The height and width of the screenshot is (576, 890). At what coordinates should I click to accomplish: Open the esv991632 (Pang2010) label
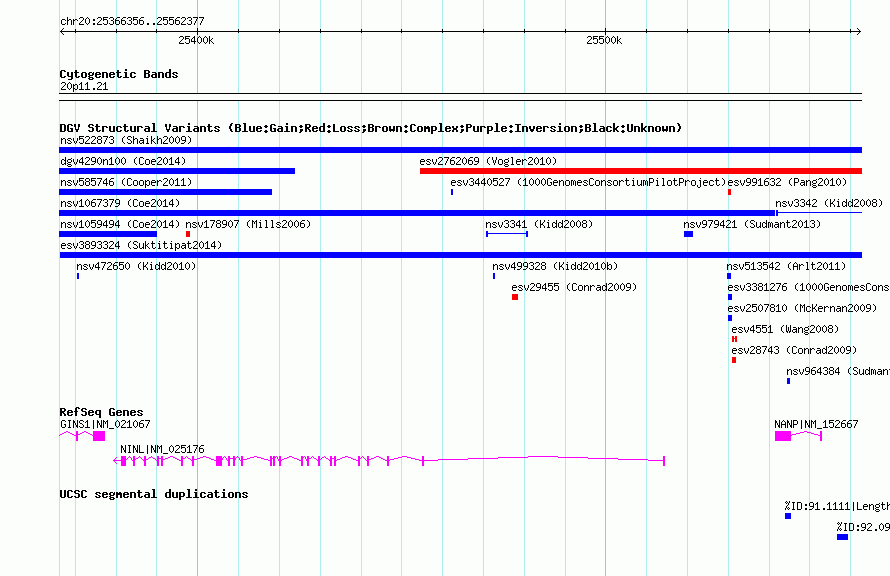[x=787, y=182]
